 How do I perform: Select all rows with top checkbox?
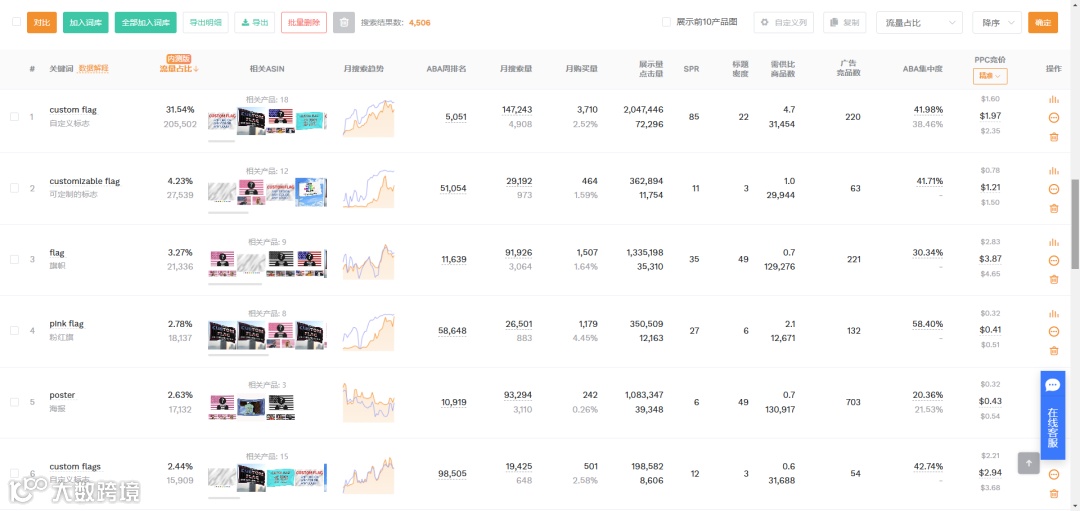[17, 22]
